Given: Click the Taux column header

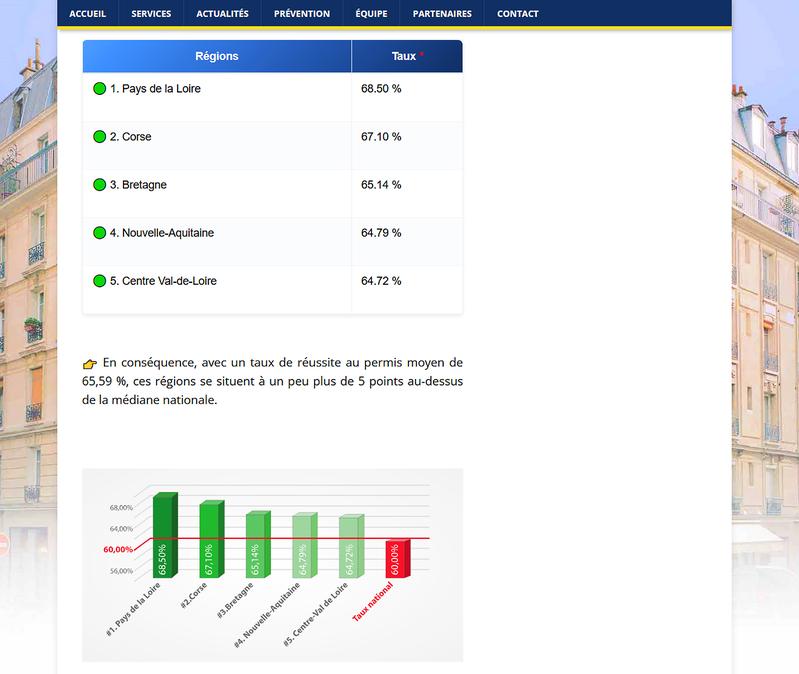Looking at the screenshot, I should point(403,57).
